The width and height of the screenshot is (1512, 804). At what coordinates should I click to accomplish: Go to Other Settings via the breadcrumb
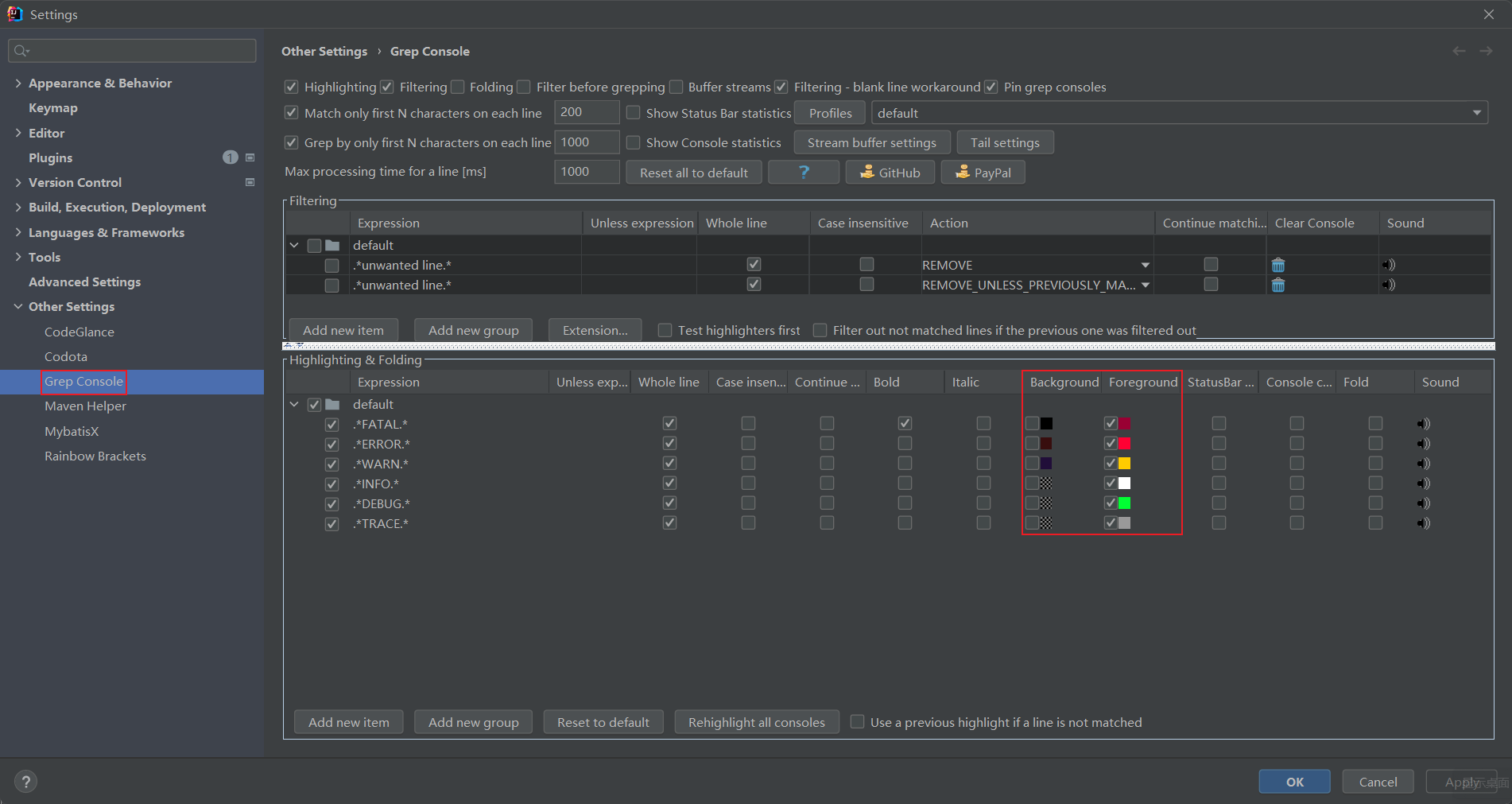click(324, 51)
